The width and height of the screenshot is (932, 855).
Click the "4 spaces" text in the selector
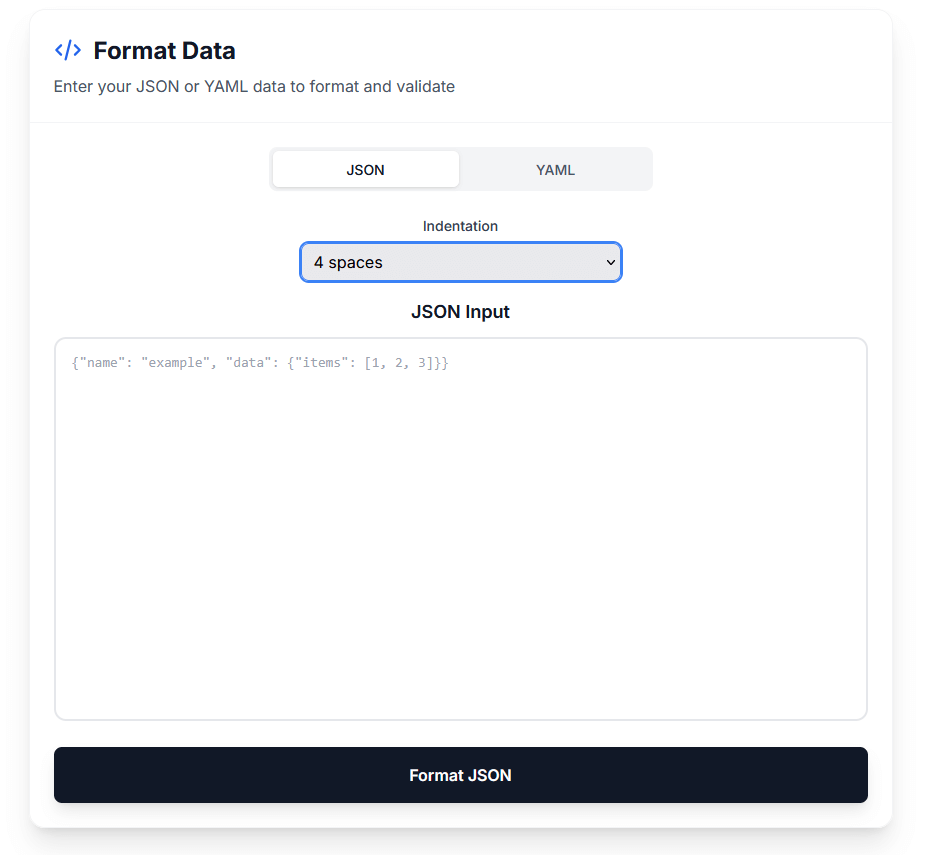(348, 263)
